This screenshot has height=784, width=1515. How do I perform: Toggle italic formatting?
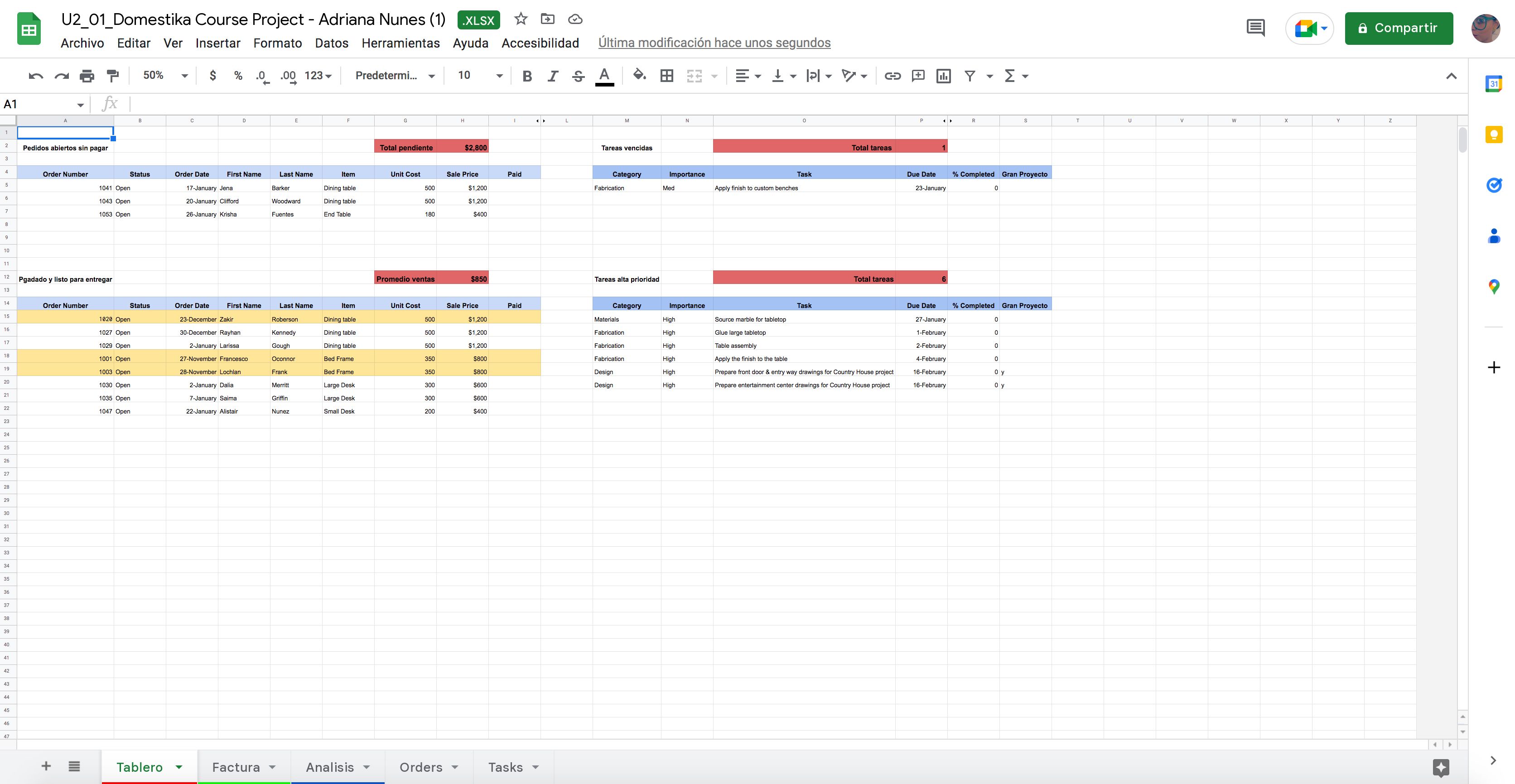point(552,75)
